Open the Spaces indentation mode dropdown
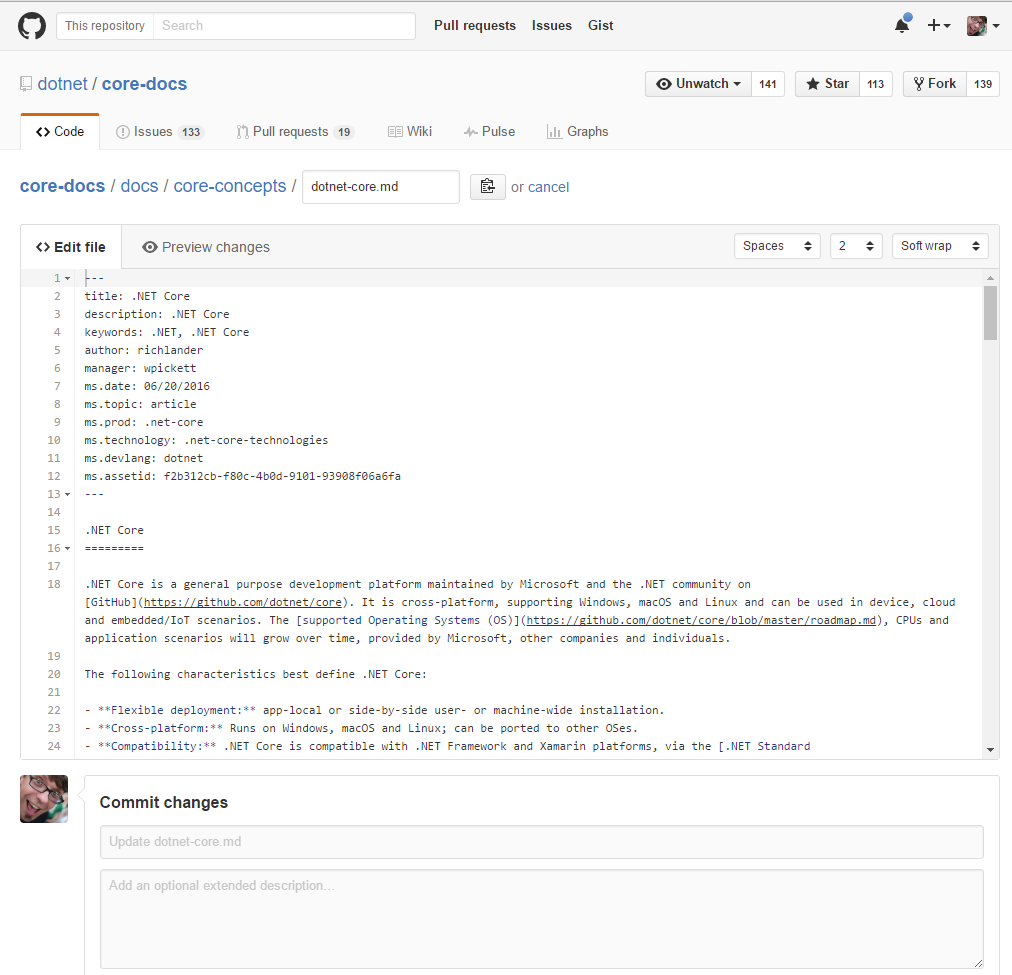The height and width of the screenshot is (975, 1012). pos(777,246)
